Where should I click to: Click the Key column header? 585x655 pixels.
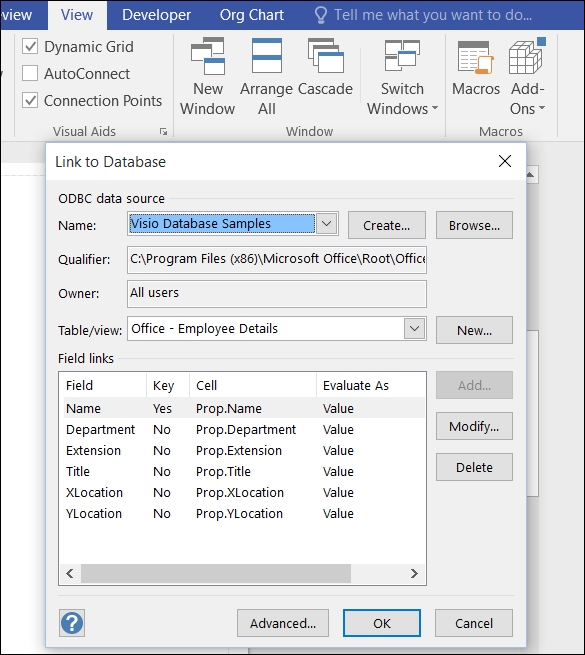(168, 385)
